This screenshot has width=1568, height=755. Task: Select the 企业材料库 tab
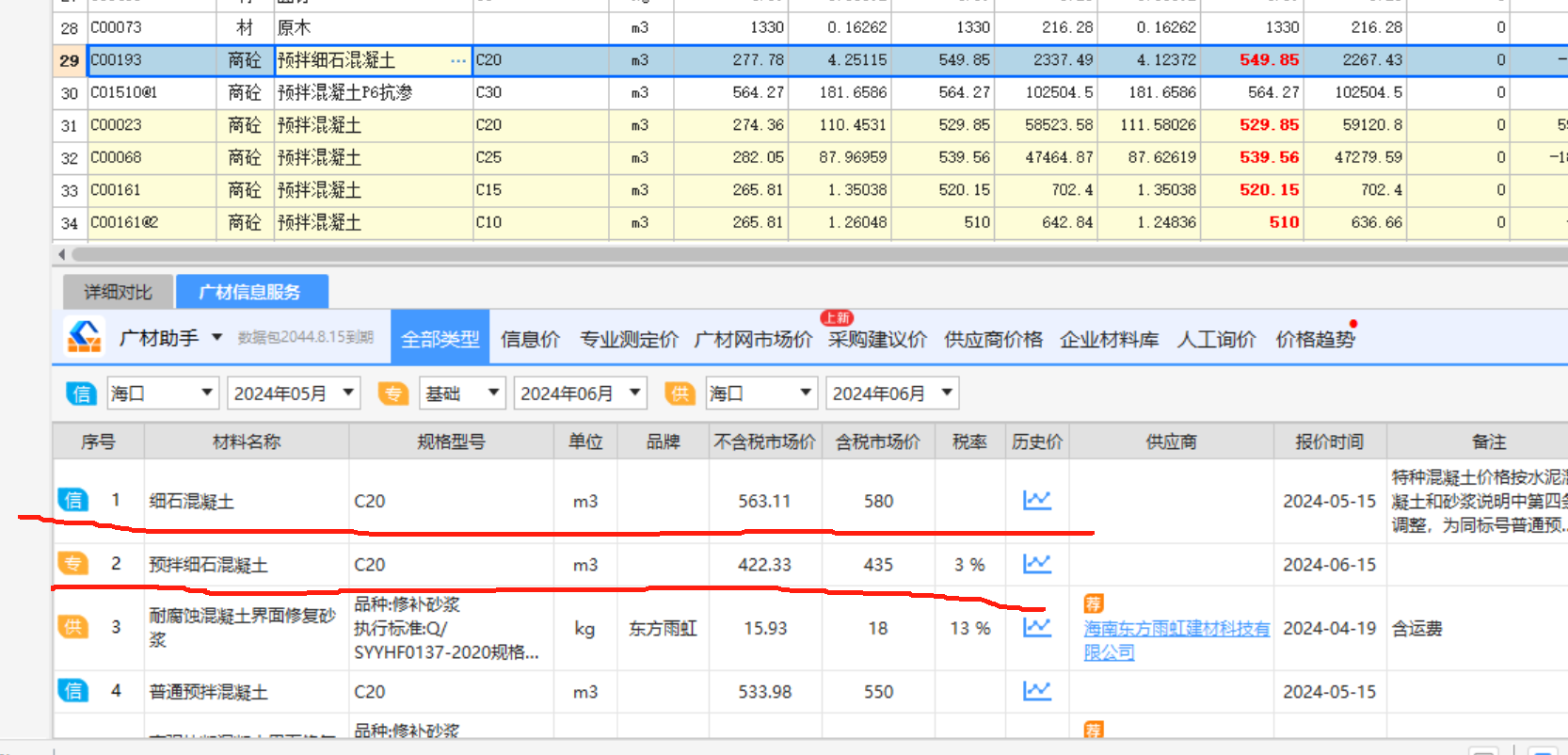point(1109,339)
